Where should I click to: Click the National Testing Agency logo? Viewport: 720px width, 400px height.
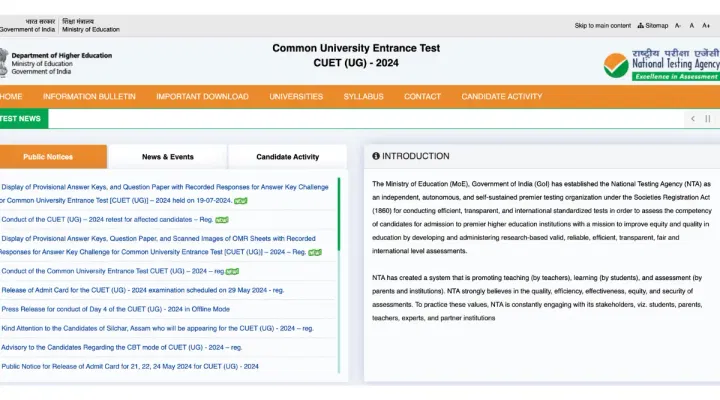coord(662,65)
